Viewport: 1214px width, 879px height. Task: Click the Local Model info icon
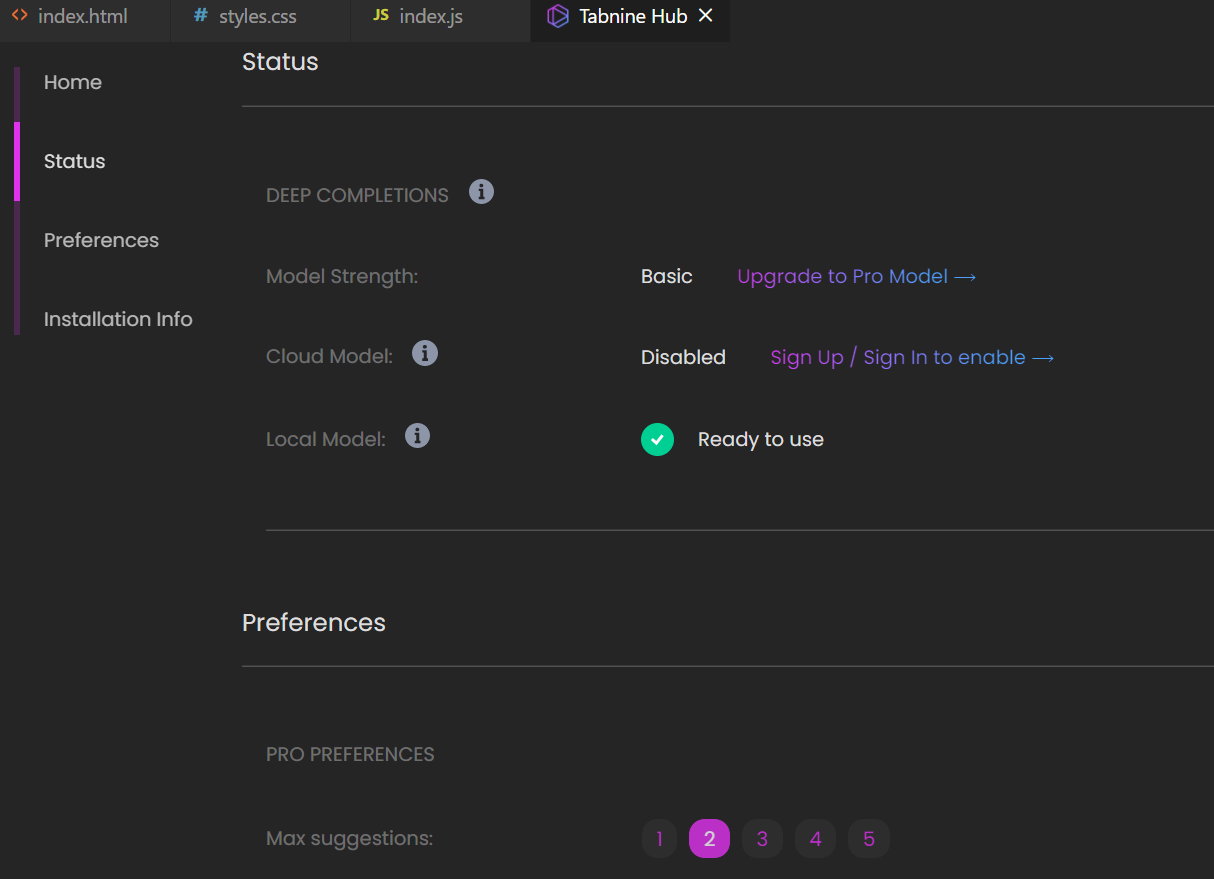tap(417, 435)
